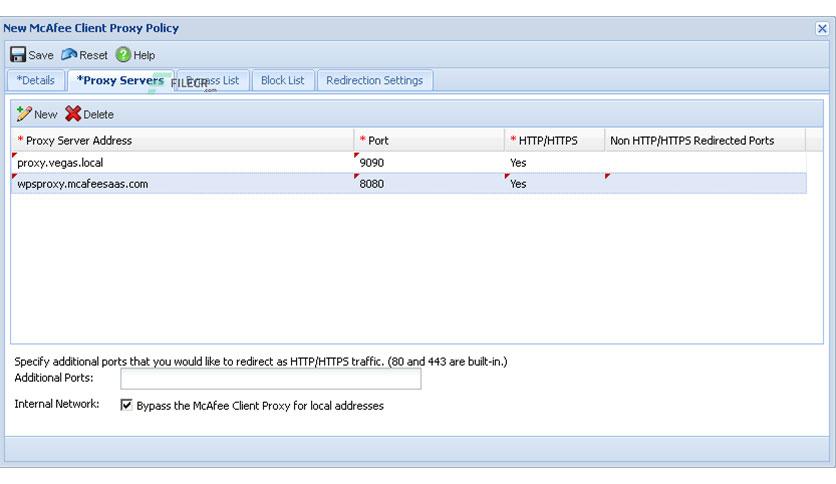Image resolution: width=836 pixels, height=484 pixels.
Task: Click the Reset button label
Action: click(x=93, y=55)
